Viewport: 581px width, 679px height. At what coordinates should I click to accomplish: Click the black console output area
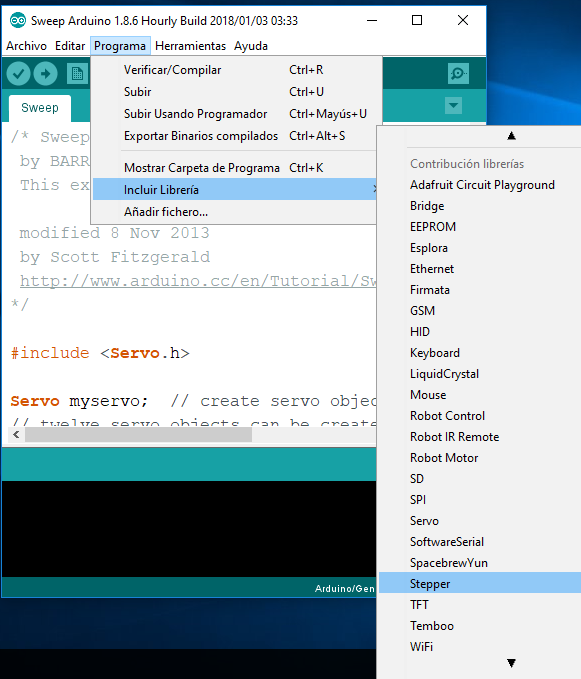[x=189, y=529]
